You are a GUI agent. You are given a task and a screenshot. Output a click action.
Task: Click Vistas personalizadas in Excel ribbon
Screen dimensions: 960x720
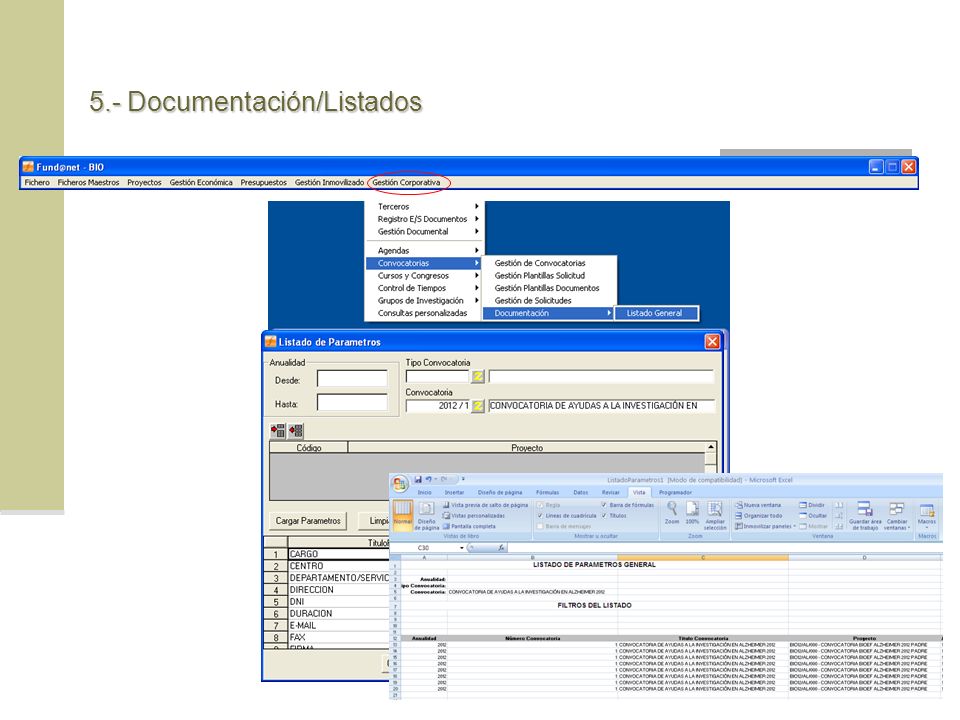point(474,516)
